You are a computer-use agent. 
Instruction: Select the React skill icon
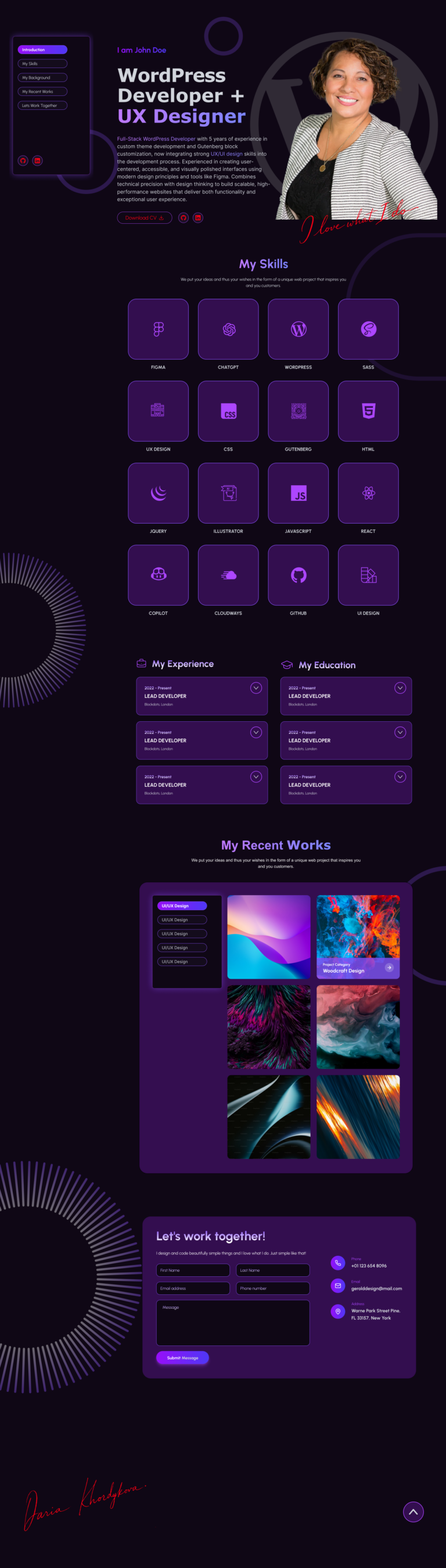tap(368, 493)
